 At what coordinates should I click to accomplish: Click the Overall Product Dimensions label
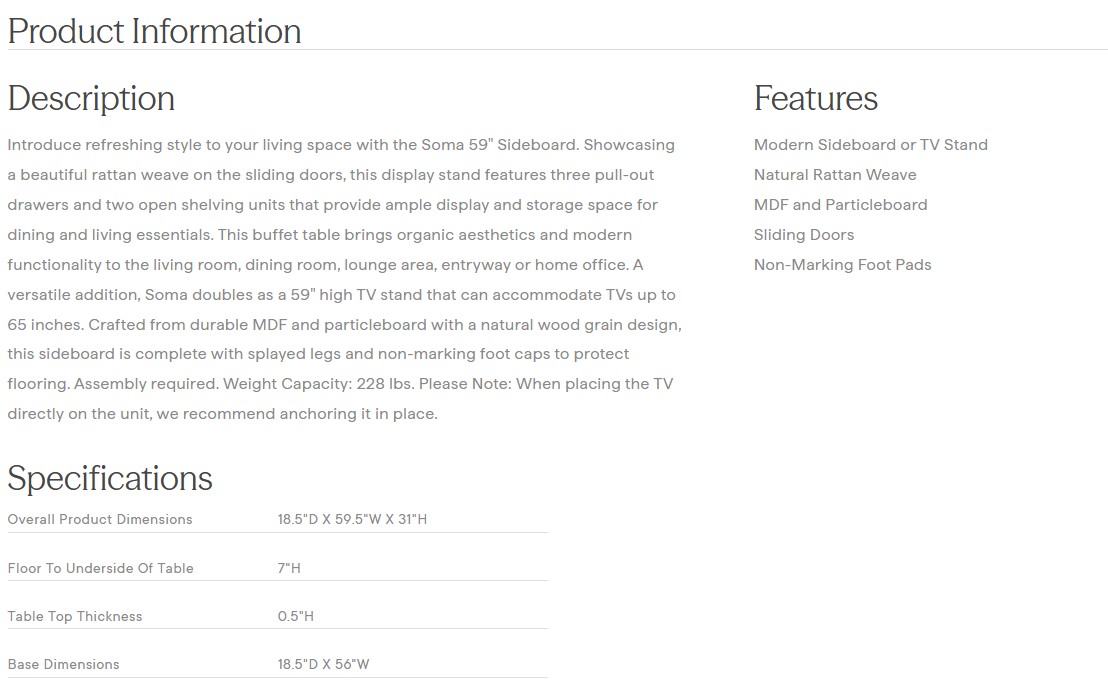pos(100,519)
